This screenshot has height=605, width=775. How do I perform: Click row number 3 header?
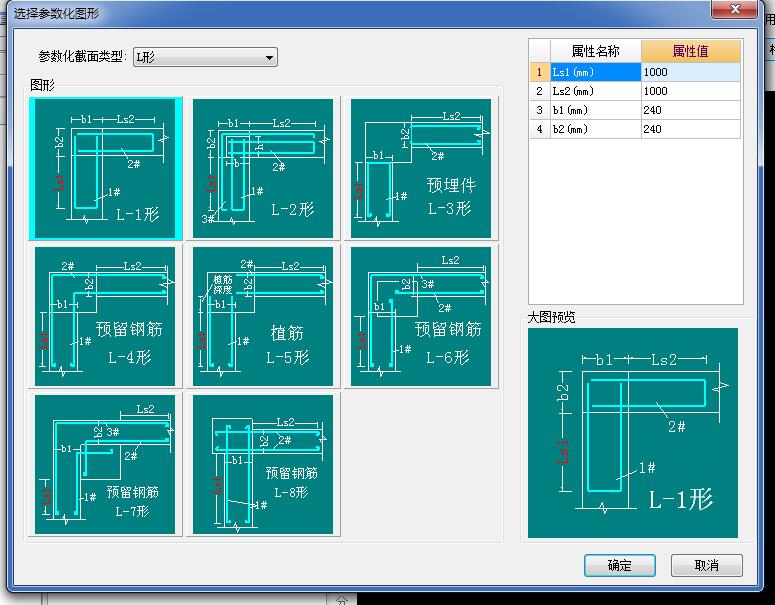[540, 110]
